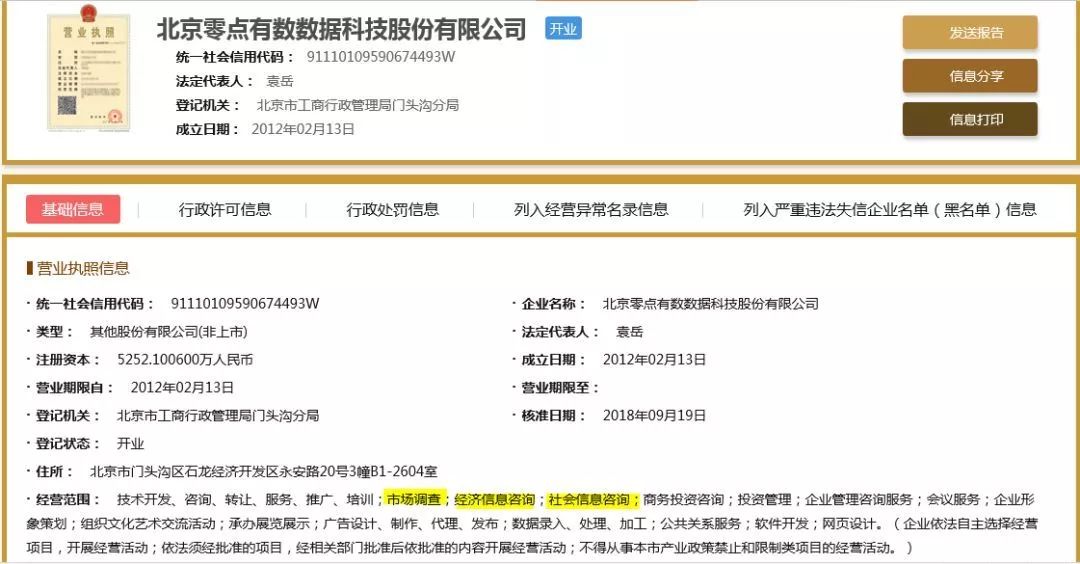Click the company name title 北京零点有数数据科技股份有限公司

click(341, 29)
